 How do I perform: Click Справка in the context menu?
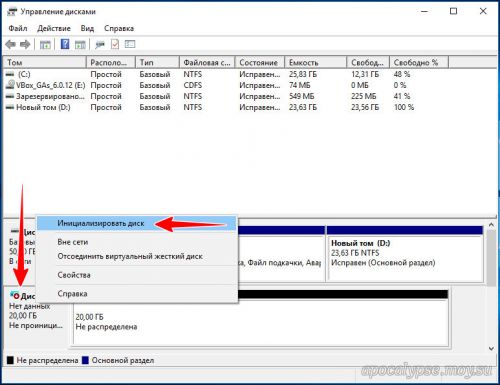137,294
